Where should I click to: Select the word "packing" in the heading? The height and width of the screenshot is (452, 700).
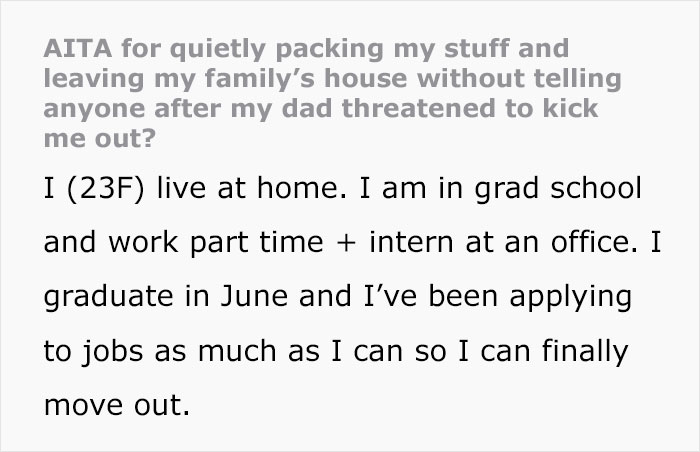329,50
